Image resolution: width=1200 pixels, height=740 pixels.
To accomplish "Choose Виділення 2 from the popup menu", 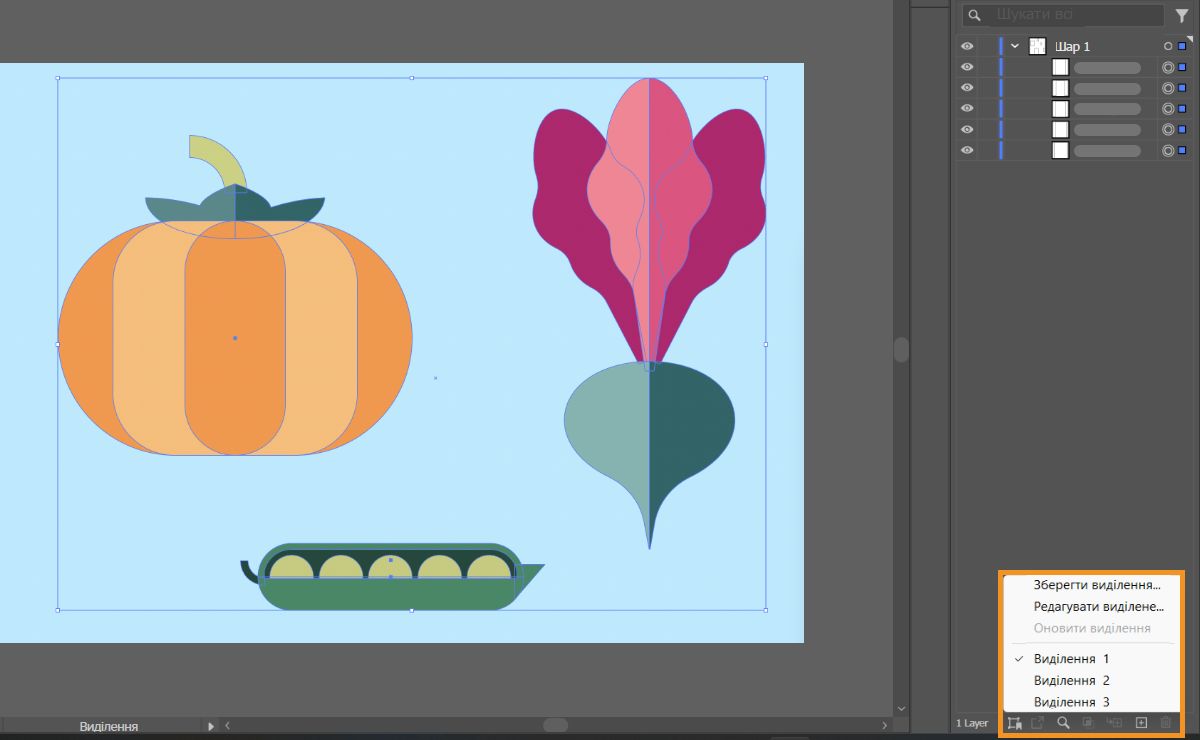I will [x=1071, y=680].
